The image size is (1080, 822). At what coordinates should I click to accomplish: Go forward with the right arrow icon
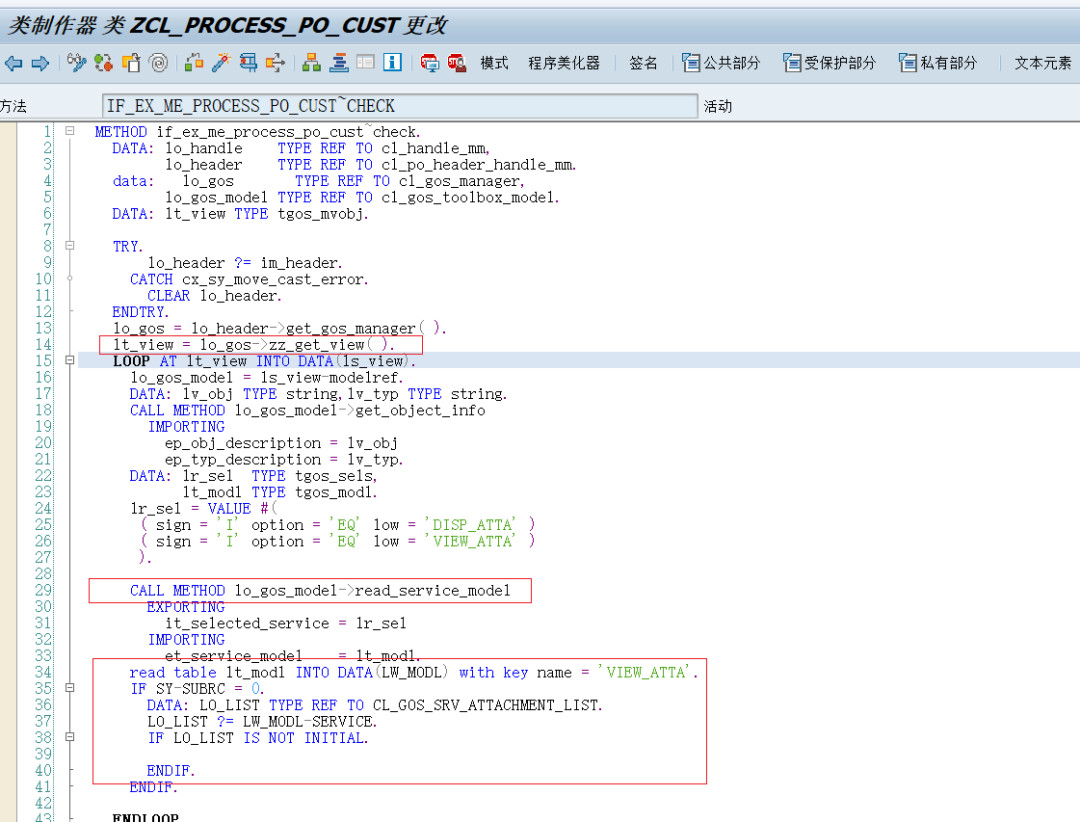(41, 63)
